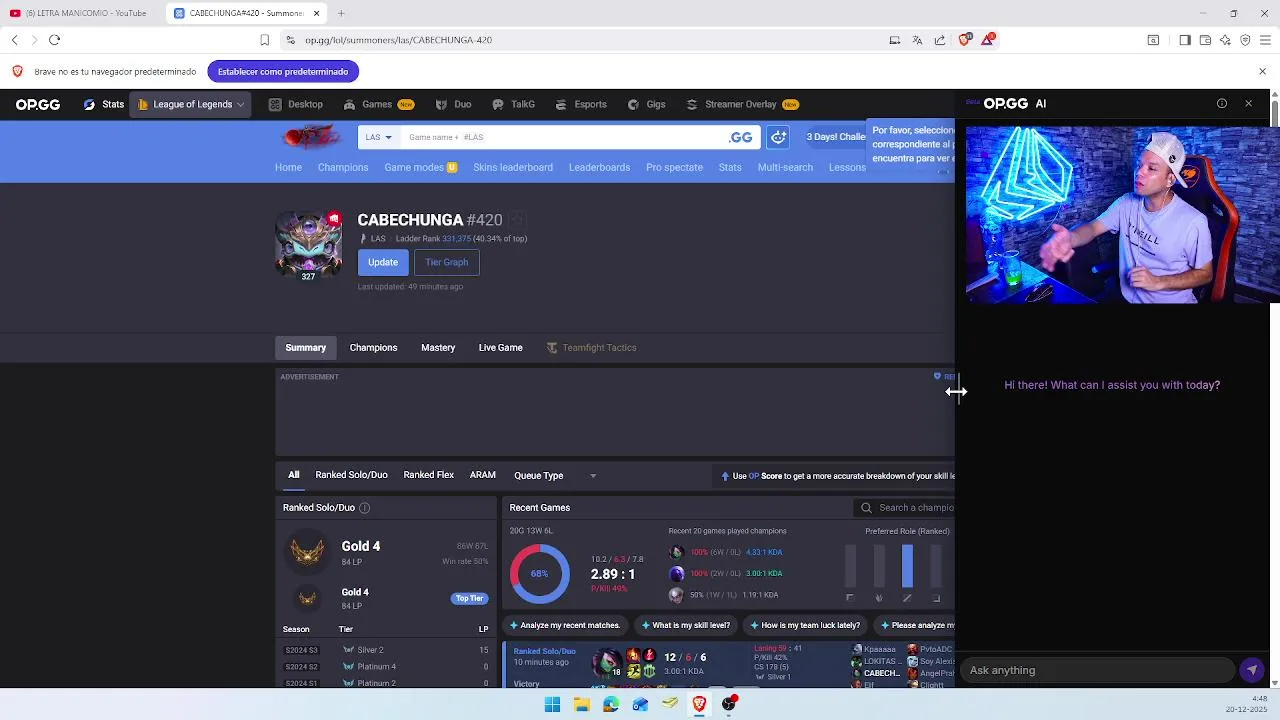This screenshot has width=1280, height=720.
Task: Click the highlighted preferred role bar
Action: pyautogui.click(x=907, y=566)
